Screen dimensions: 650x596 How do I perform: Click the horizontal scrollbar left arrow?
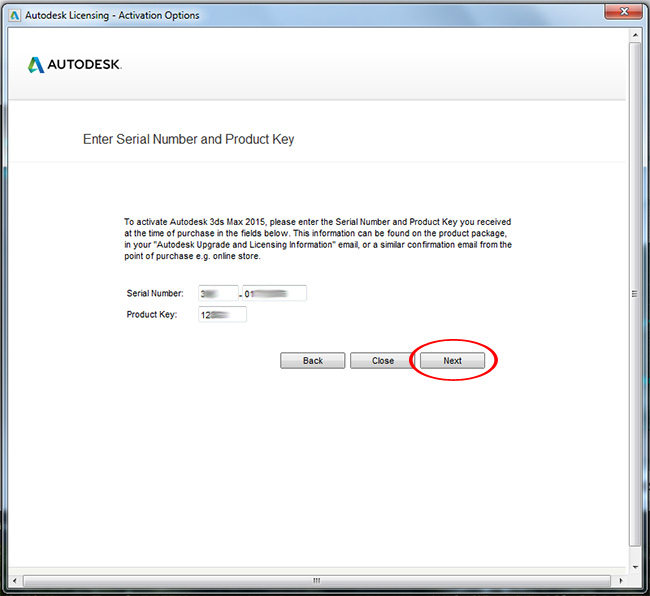coord(15,581)
